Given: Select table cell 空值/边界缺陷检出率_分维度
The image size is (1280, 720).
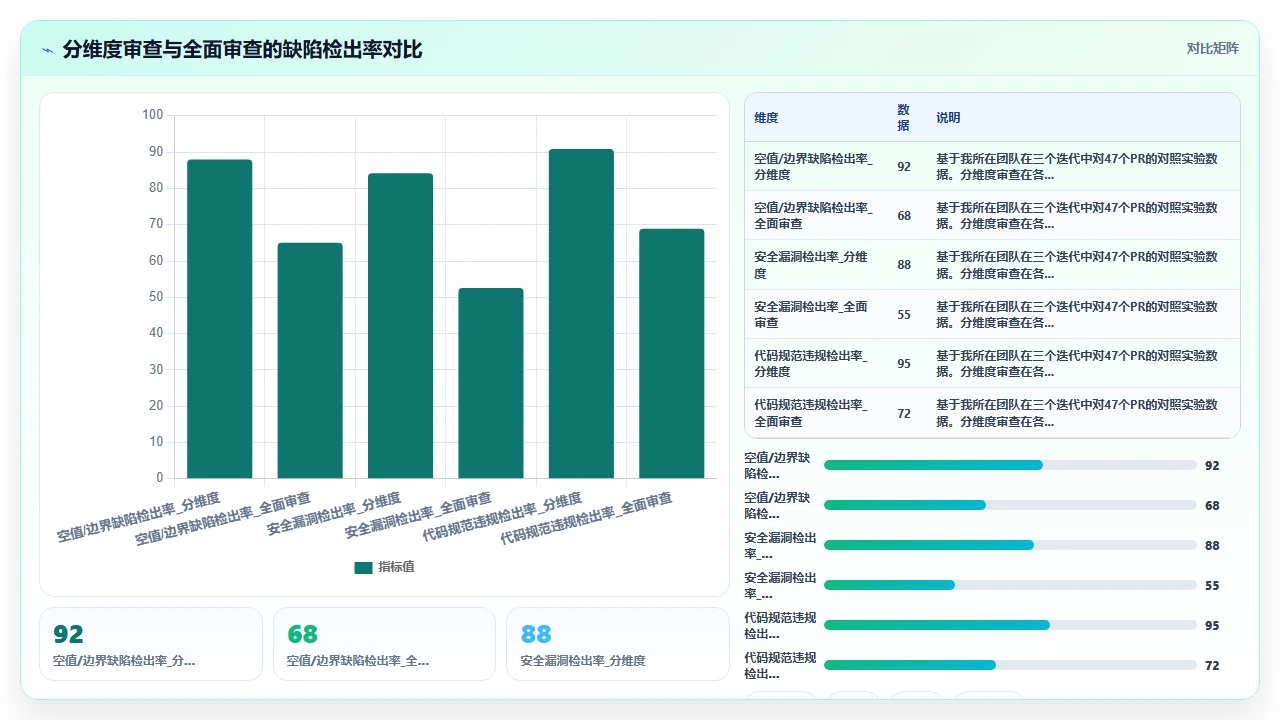Looking at the screenshot, I should (814, 166).
